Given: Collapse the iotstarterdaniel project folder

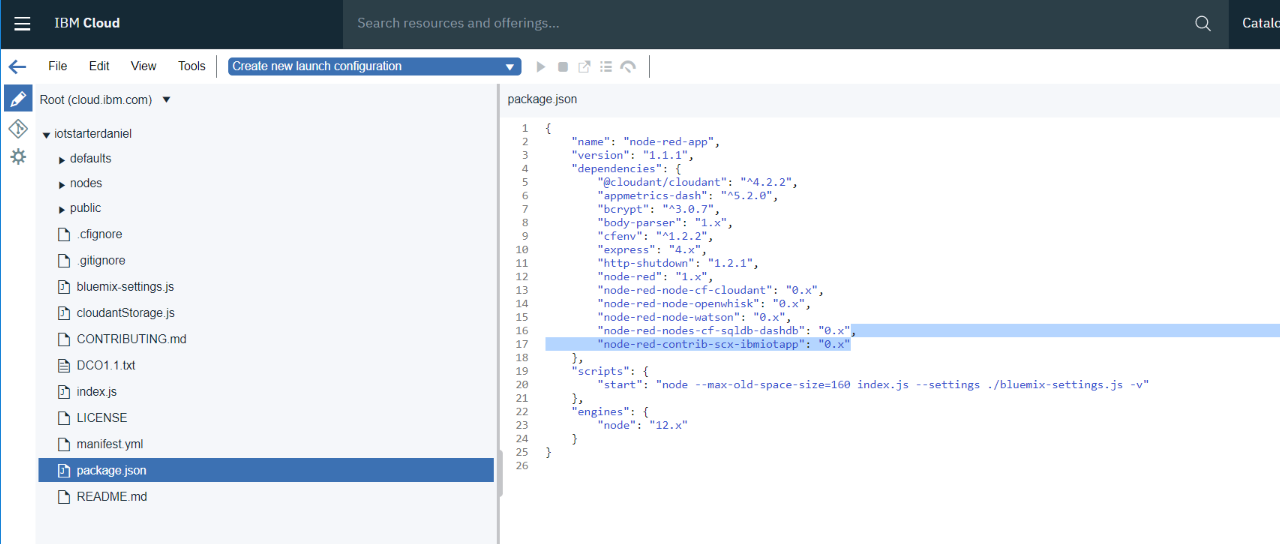Looking at the screenshot, I should 46,134.
